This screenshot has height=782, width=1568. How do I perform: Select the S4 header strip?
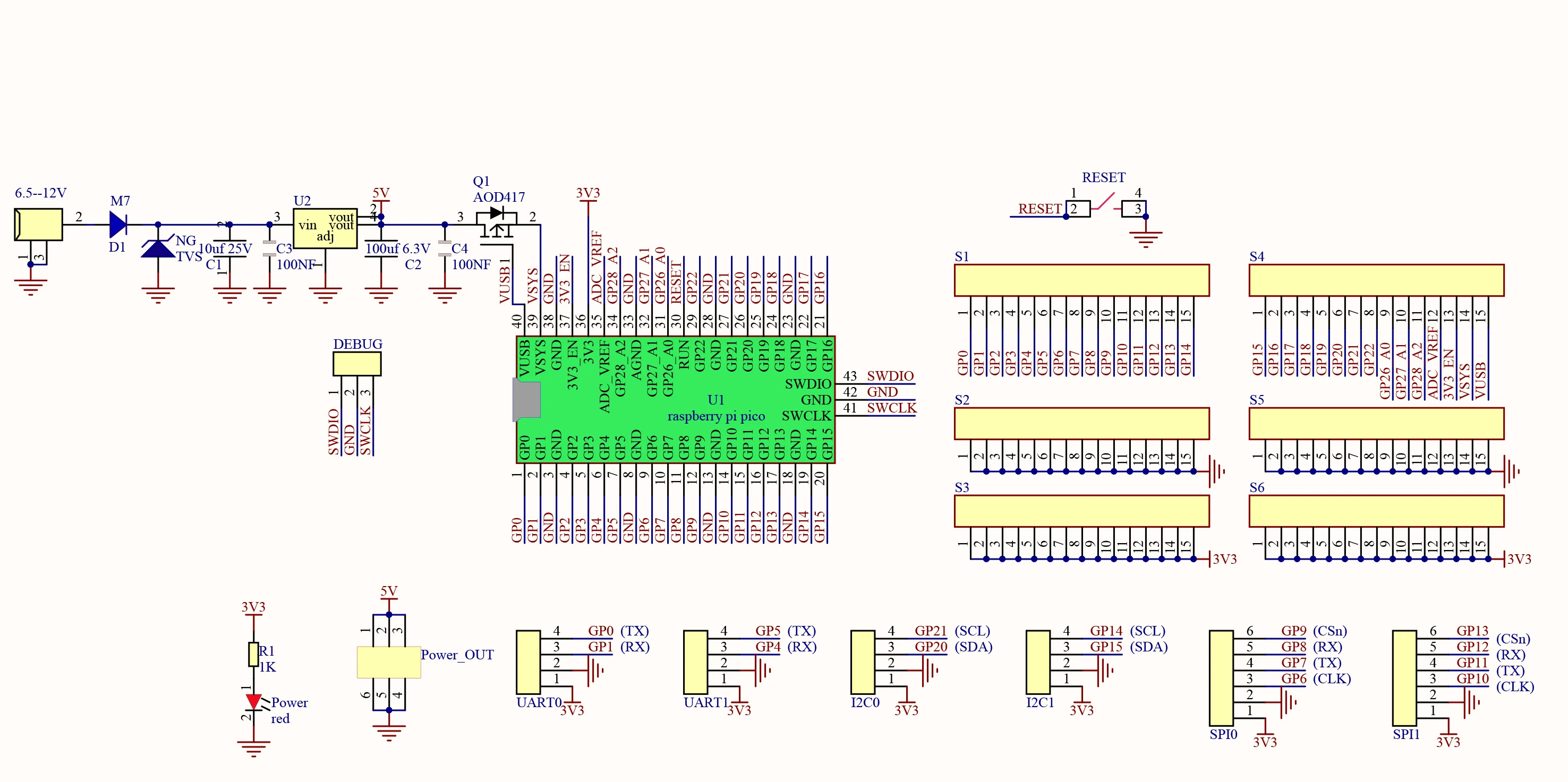tap(1376, 280)
